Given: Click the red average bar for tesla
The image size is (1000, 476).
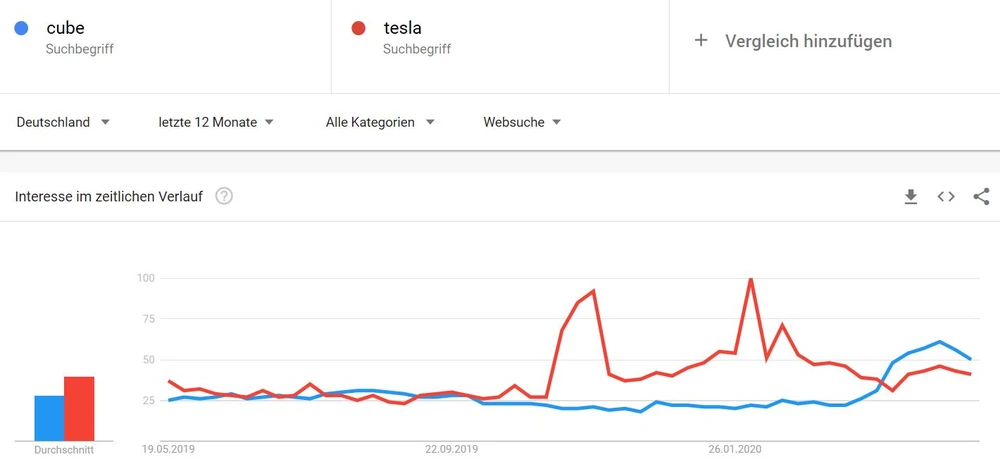Looking at the screenshot, I should [x=79, y=409].
